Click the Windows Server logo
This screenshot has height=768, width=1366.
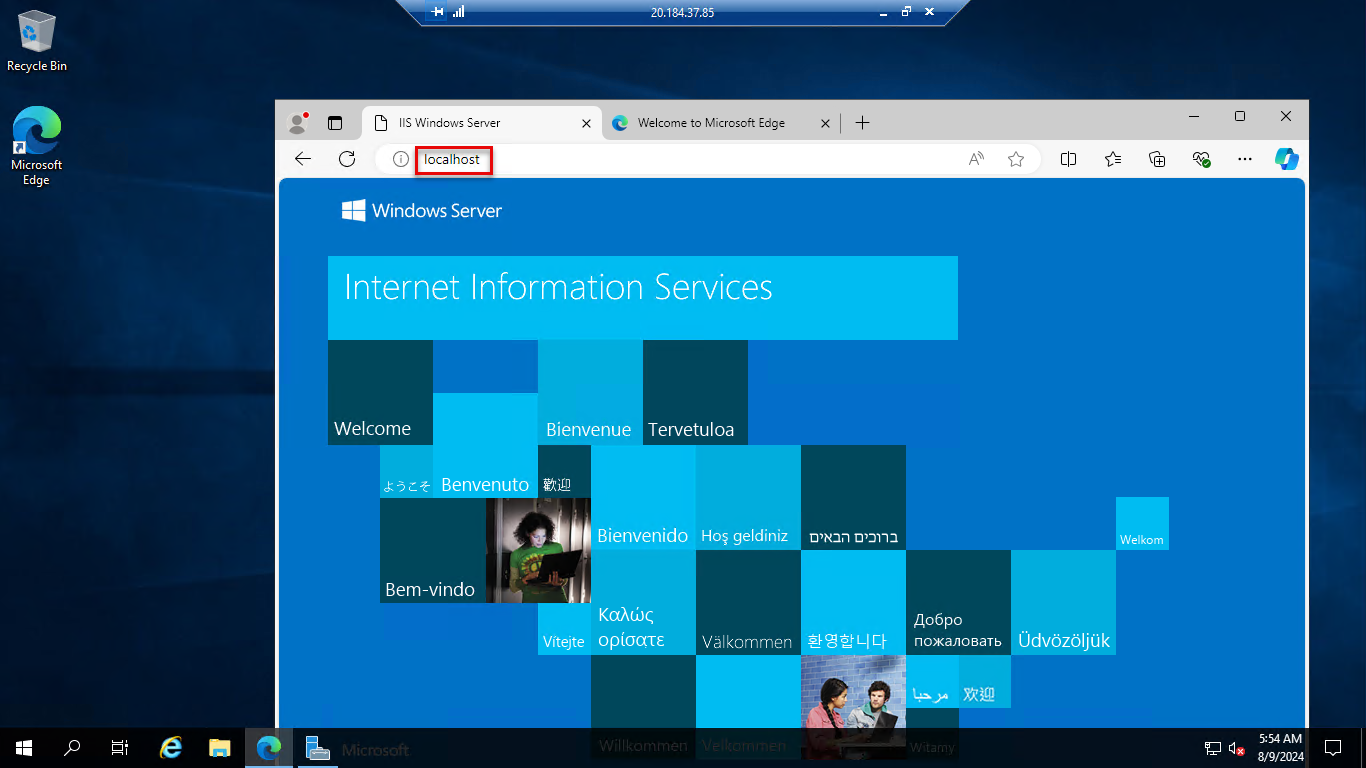[x=422, y=210]
